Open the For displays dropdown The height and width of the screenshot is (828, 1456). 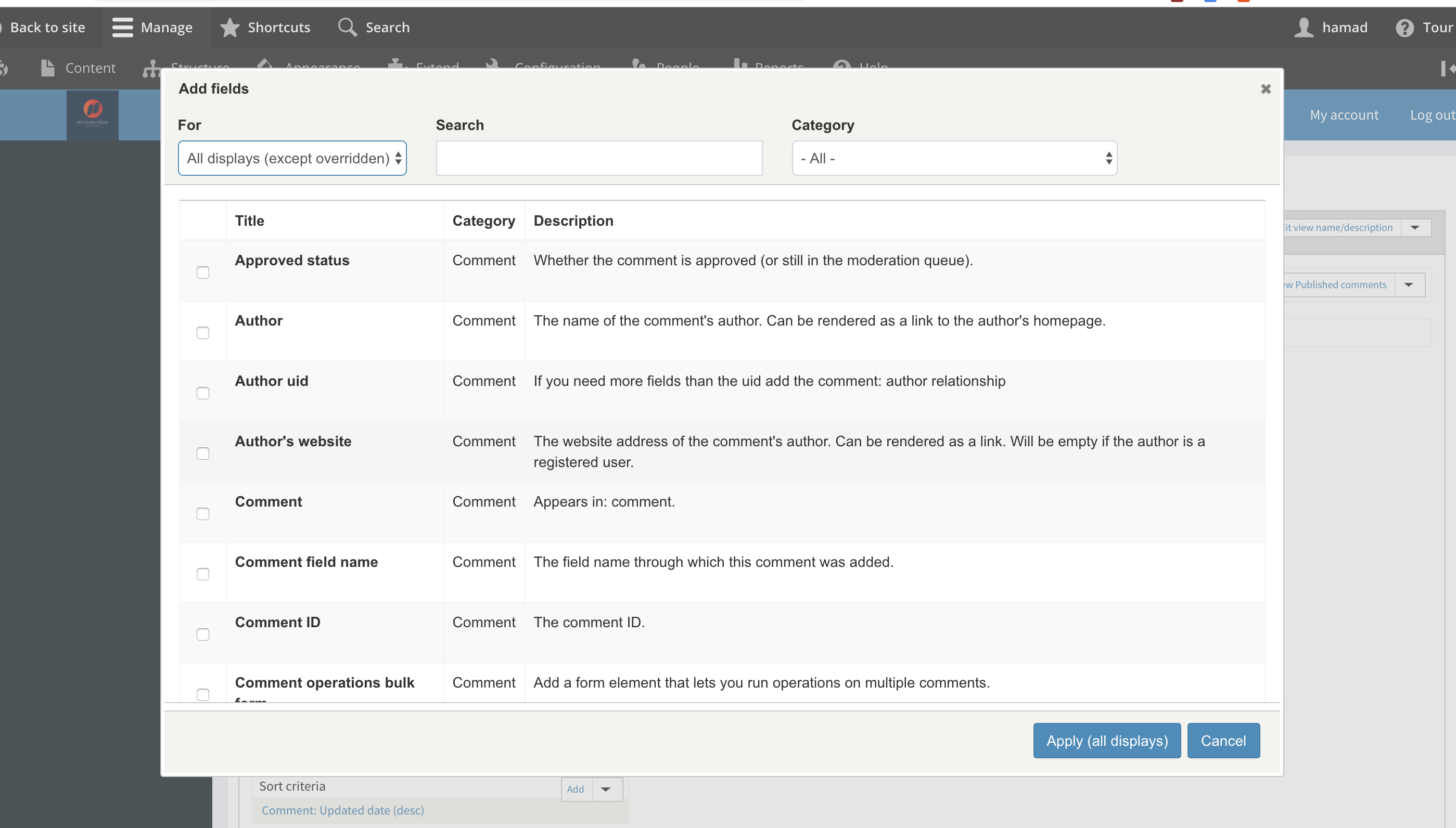292,158
